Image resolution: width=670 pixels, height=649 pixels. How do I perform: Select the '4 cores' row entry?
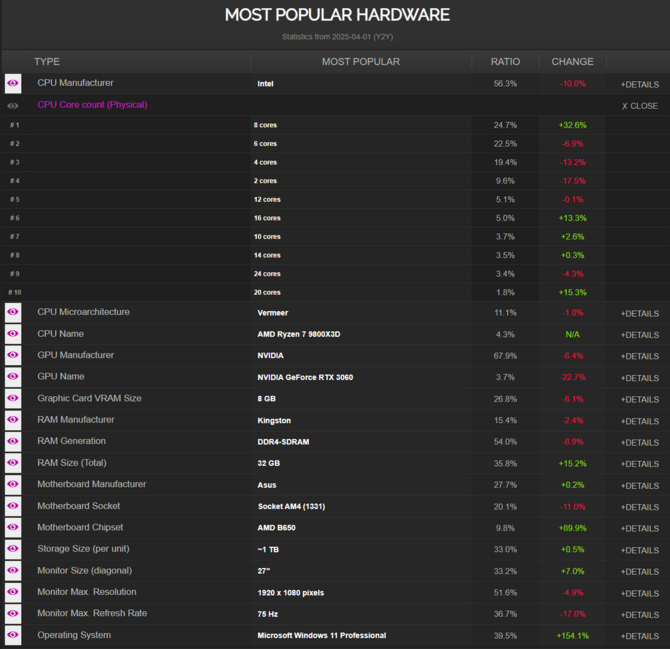click(x=265, y=162)
